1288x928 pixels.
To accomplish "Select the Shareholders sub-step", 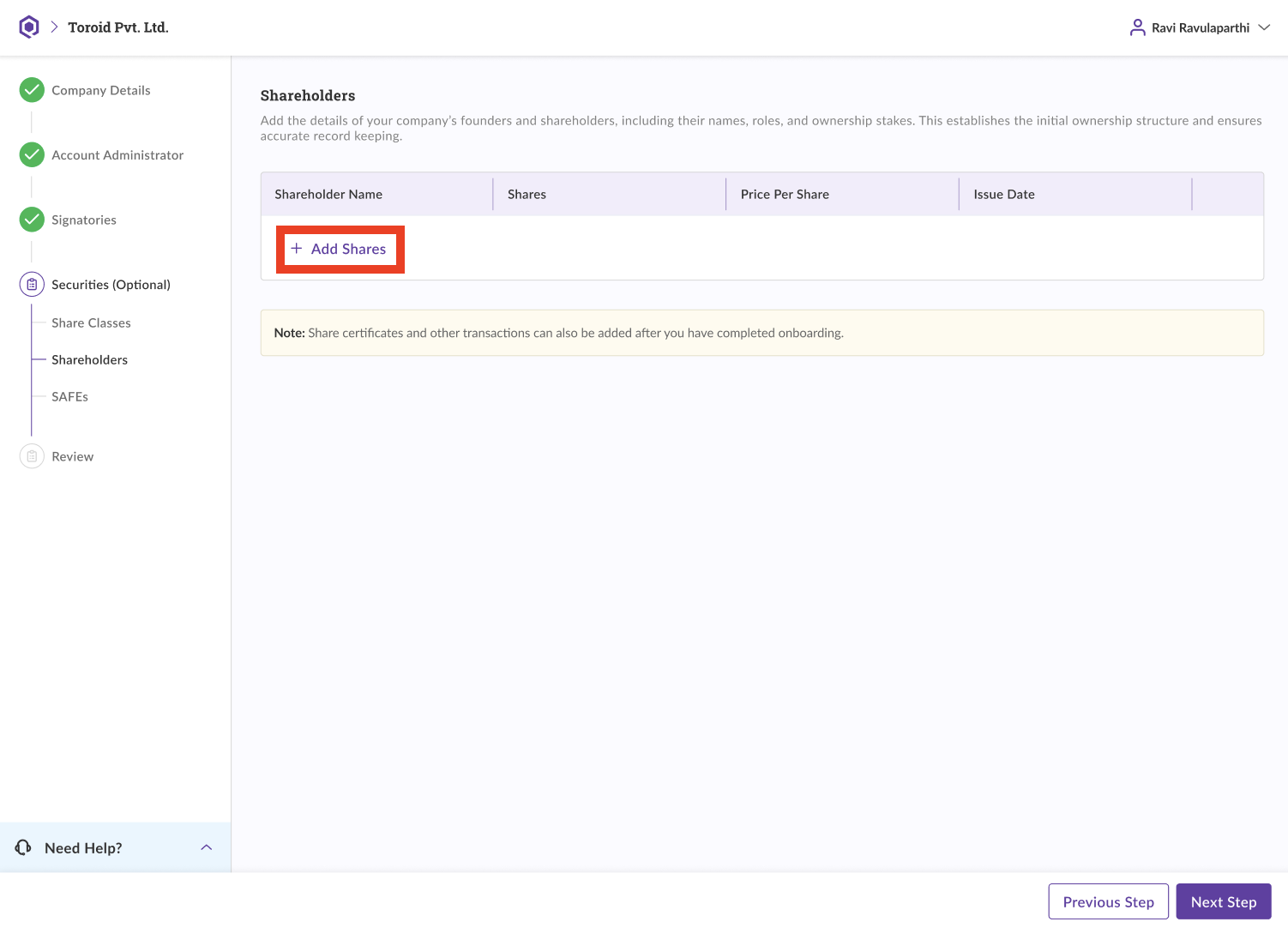I will click(89, 360).
